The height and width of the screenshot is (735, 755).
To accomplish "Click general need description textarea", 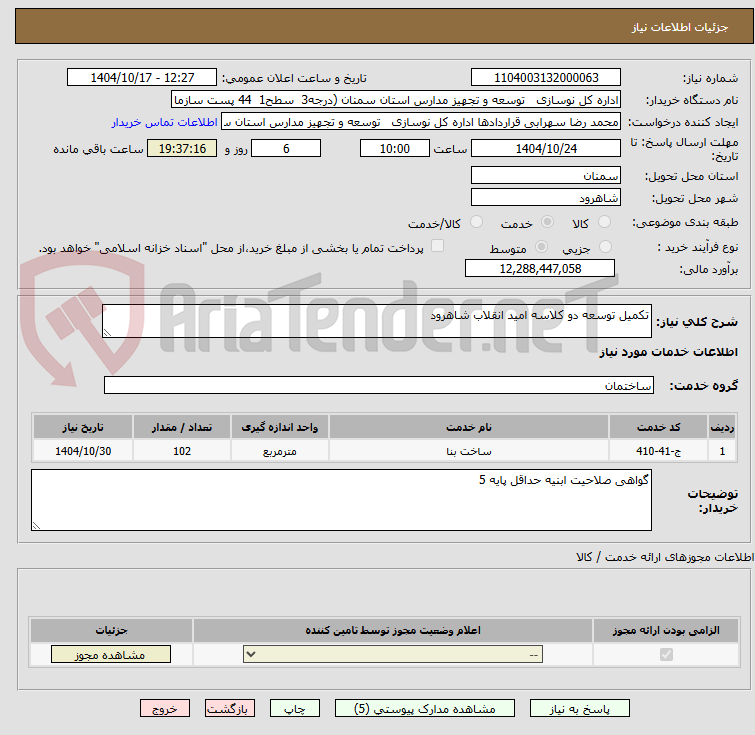I will click(x=377, y=321).
